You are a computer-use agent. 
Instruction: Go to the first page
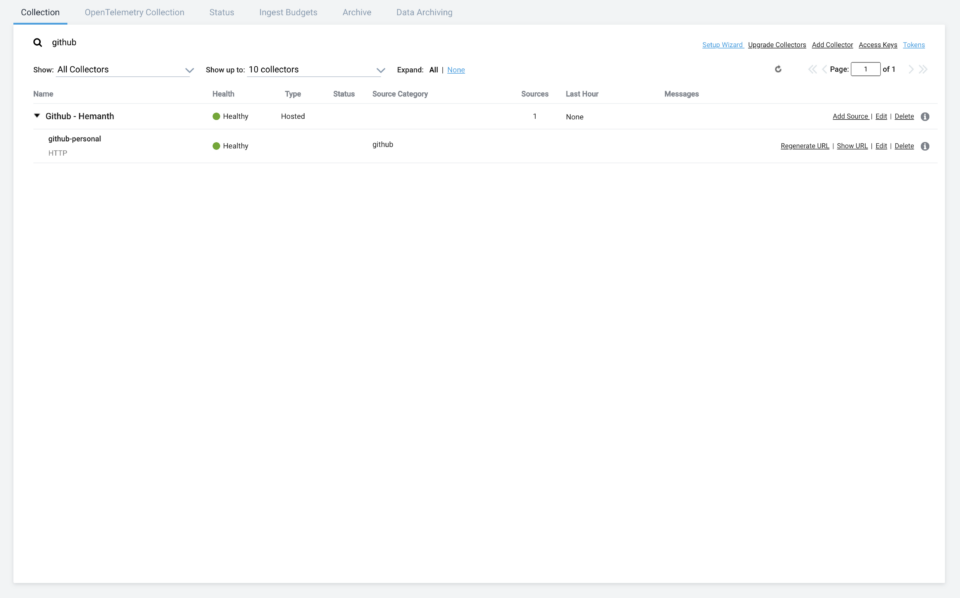point(812,69)
